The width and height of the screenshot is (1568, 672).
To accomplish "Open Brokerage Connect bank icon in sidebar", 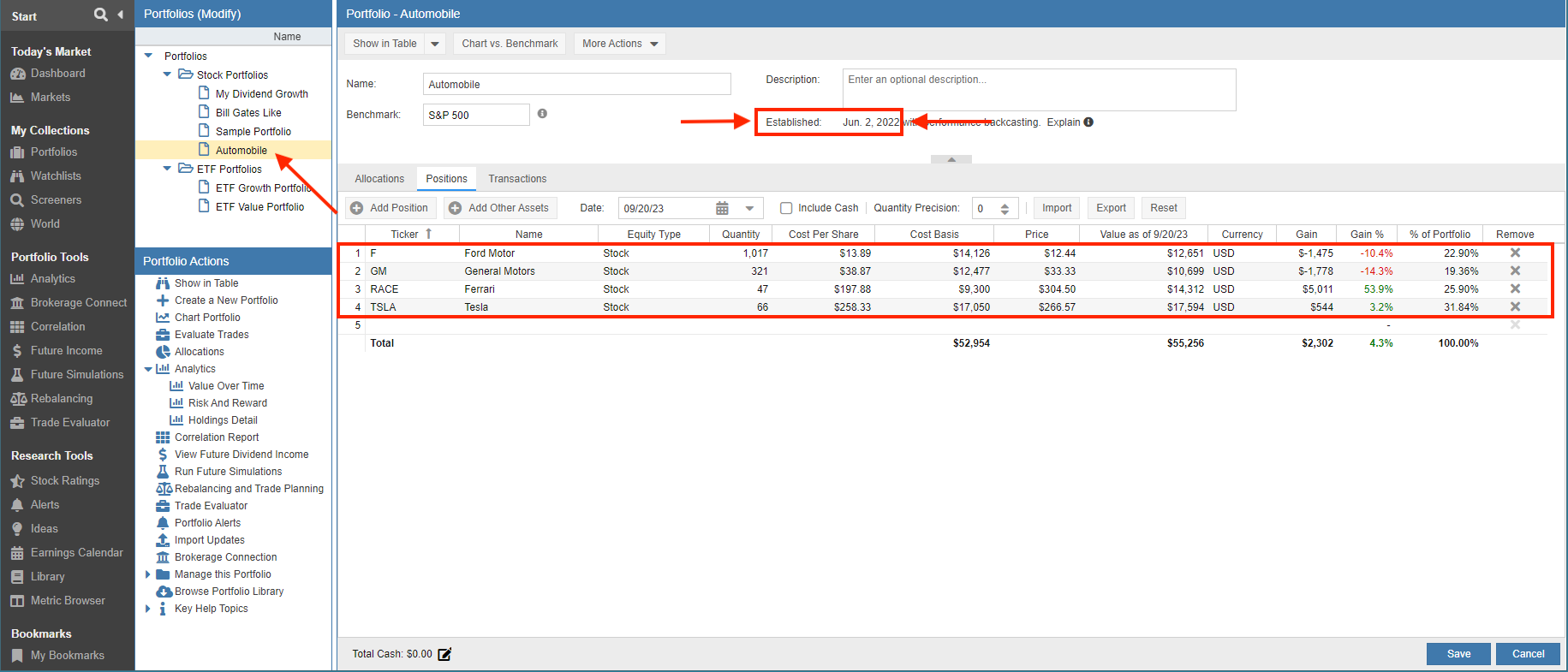I will pyautogui.click(x=17, y=303).
